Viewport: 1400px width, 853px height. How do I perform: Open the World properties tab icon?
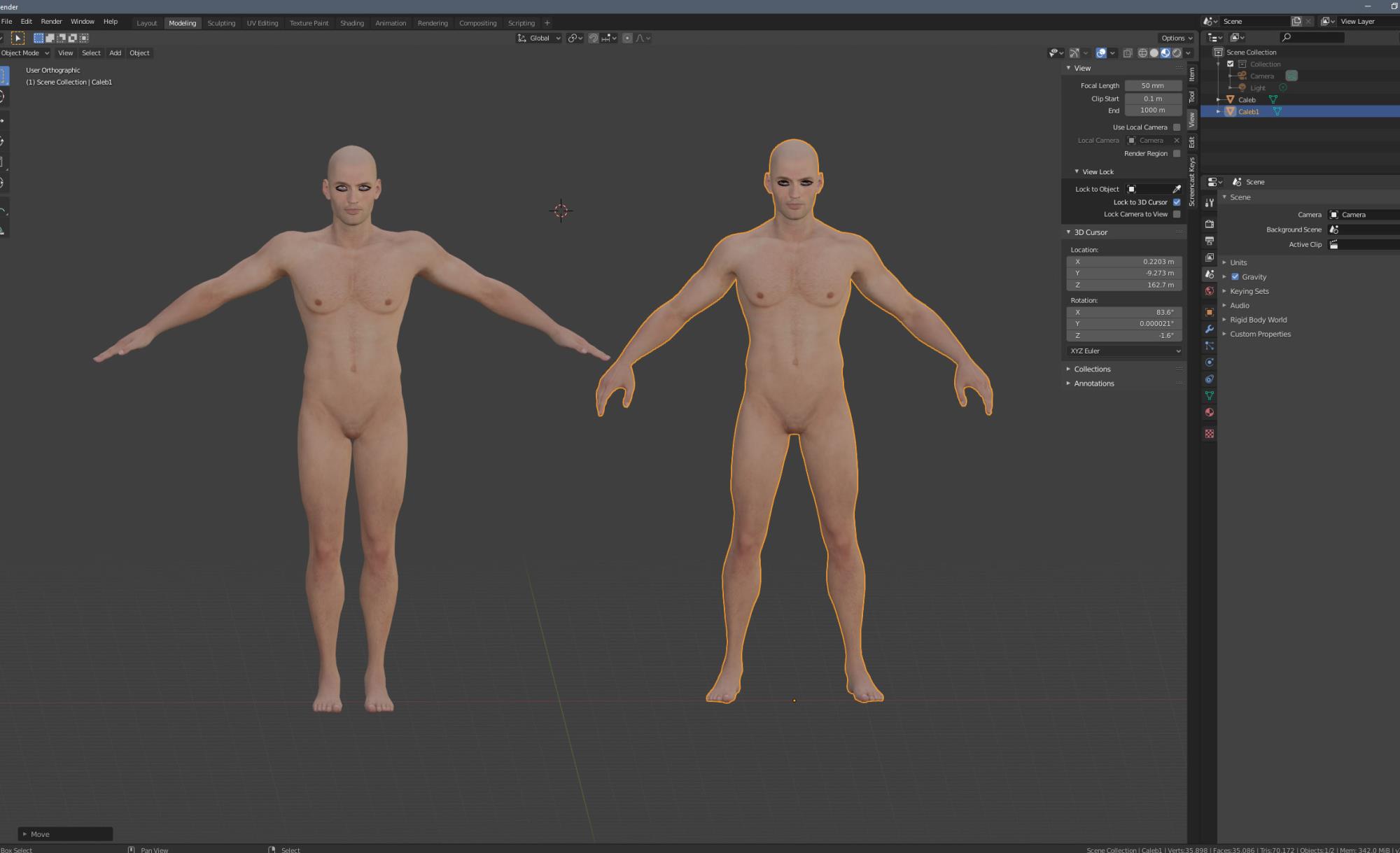pos(1209,291)
